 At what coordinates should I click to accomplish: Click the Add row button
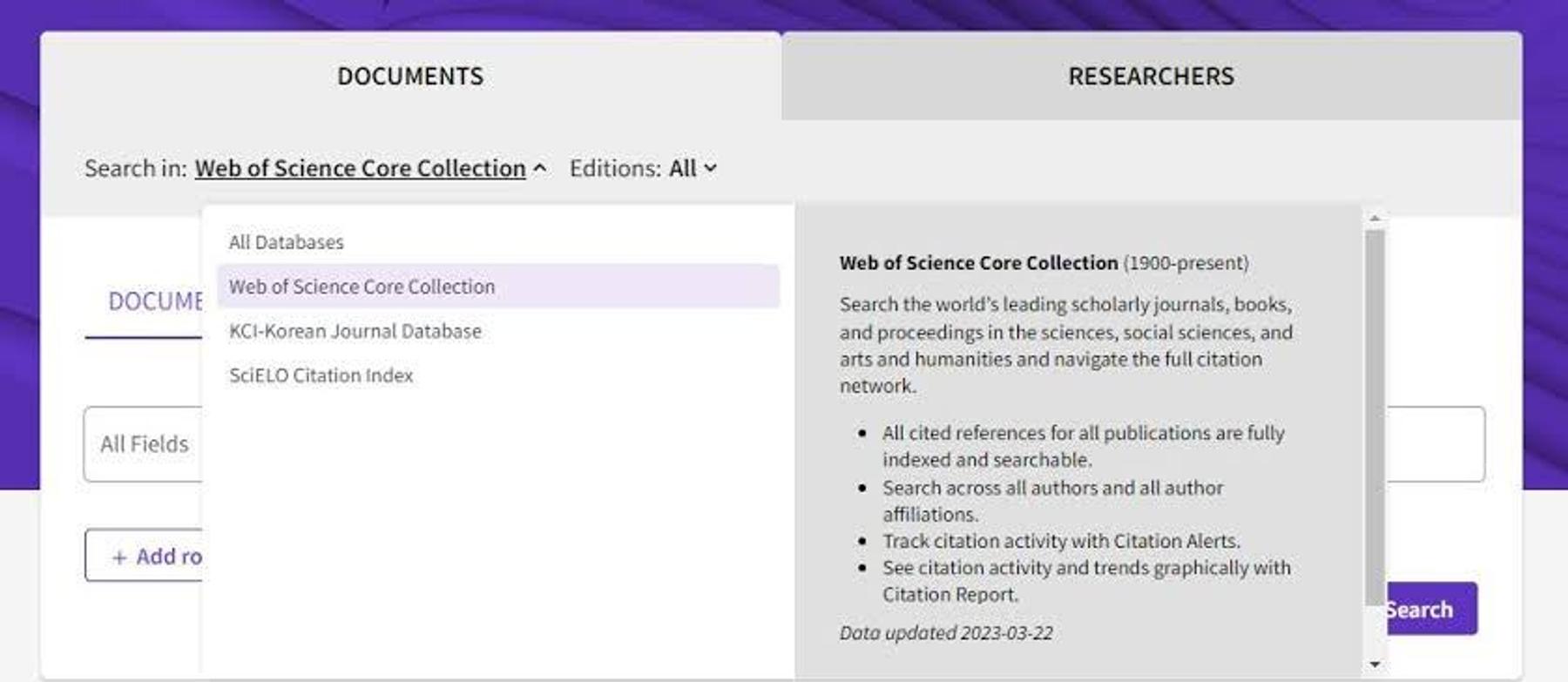[x=144, y=556]
